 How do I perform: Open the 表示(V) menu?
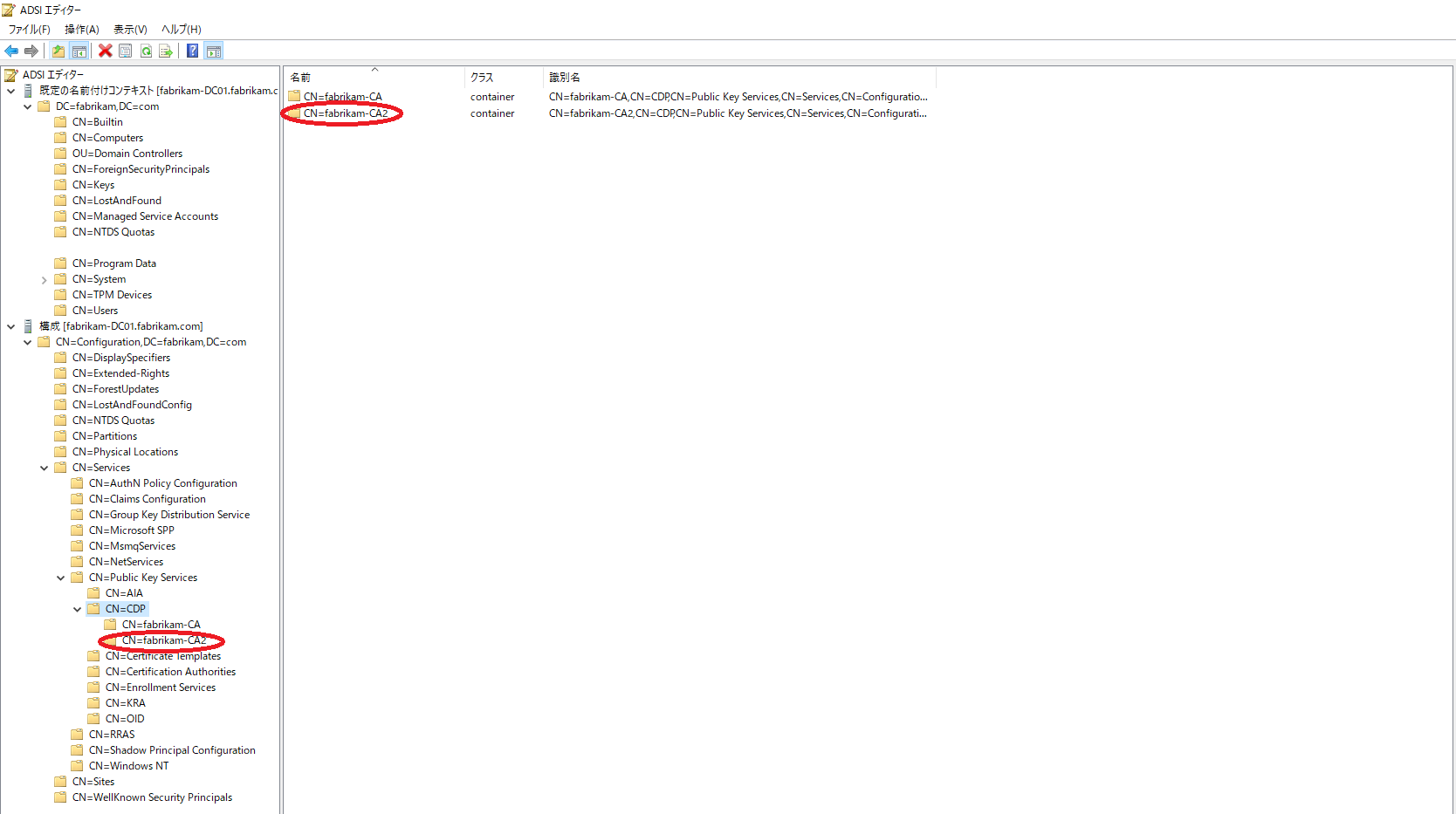tap(130, 29)
